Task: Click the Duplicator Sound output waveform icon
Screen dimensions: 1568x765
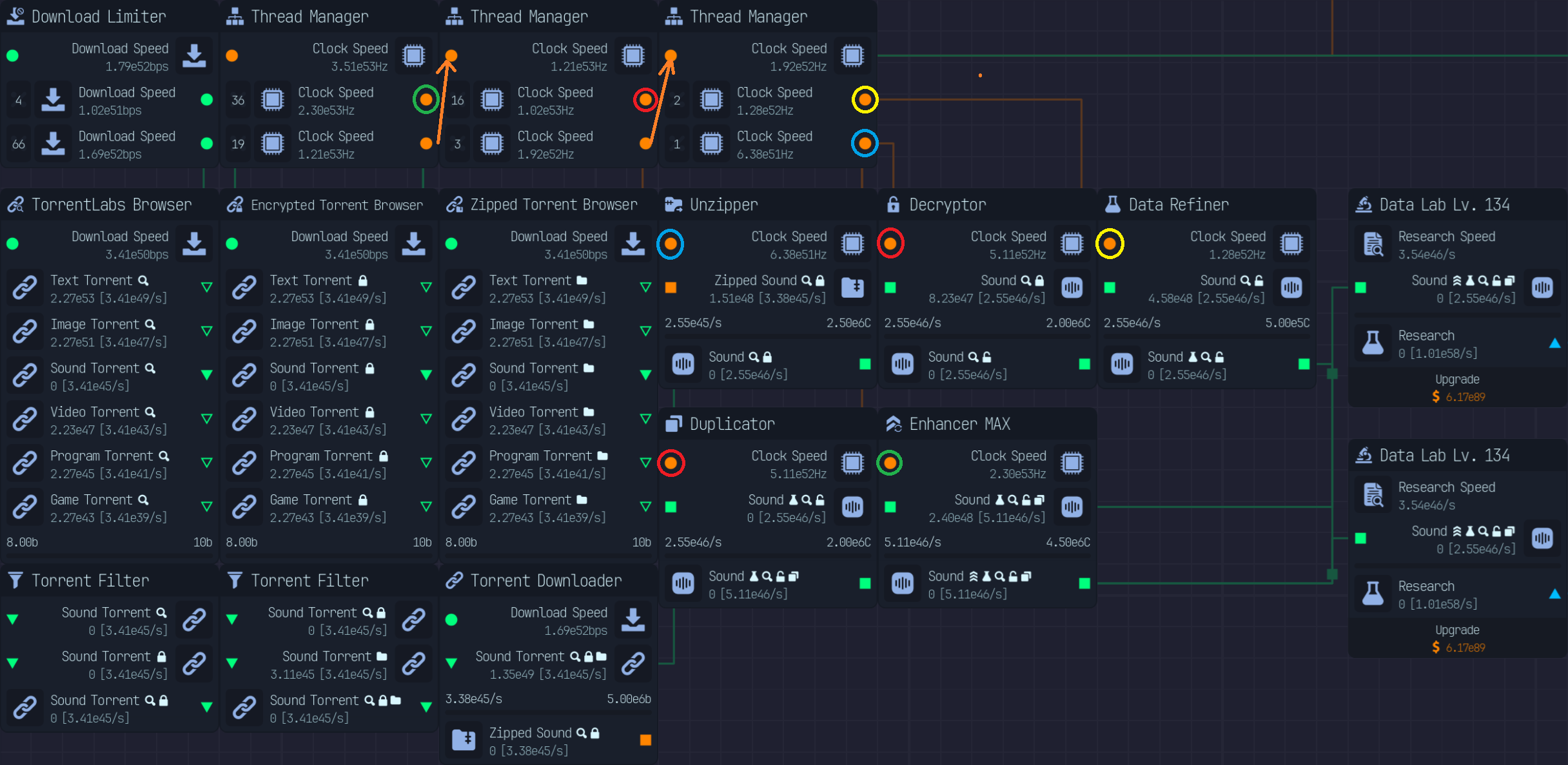Action: 683,584
